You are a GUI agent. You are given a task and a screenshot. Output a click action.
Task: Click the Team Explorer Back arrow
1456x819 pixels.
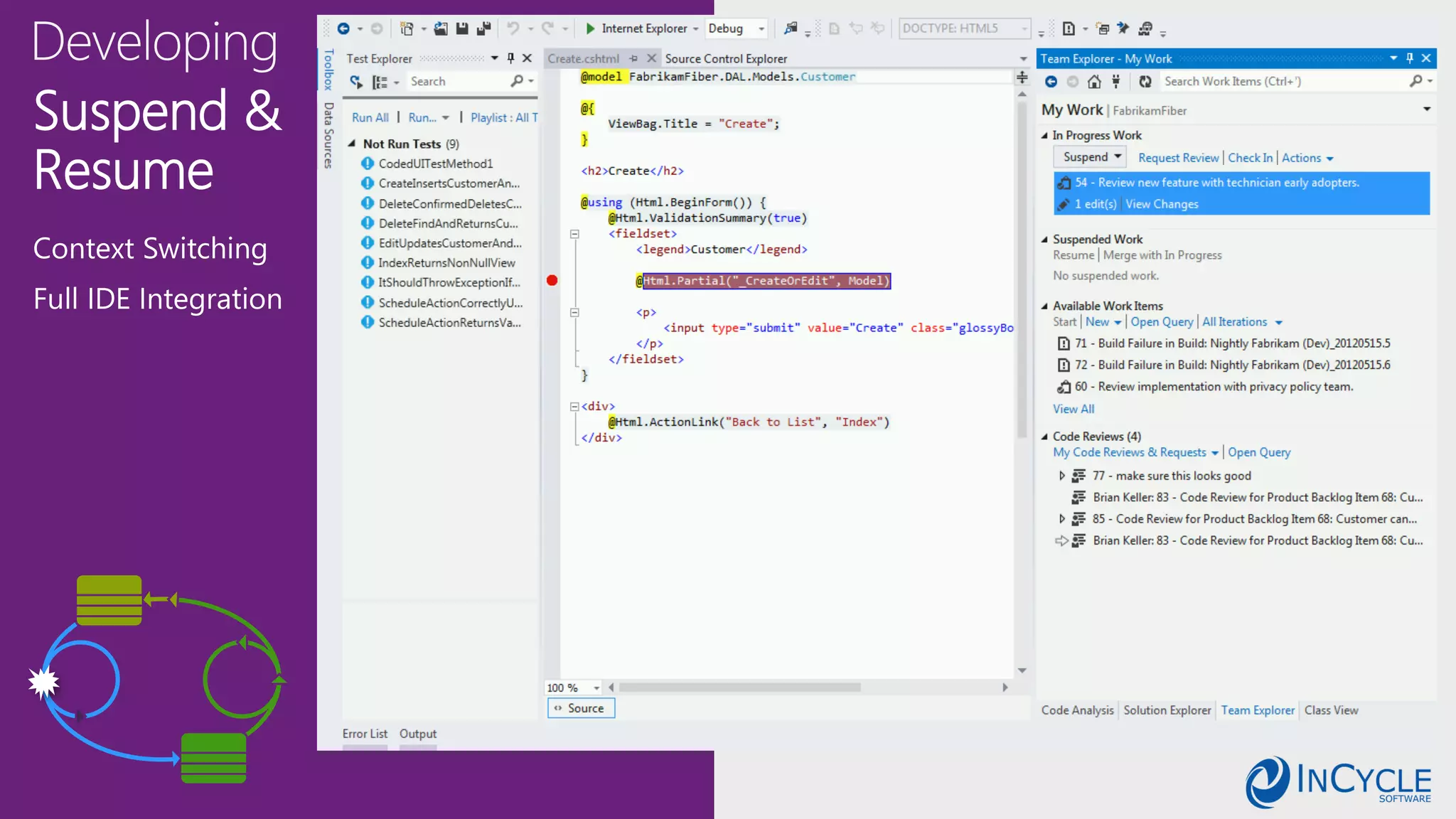[1051, 82]
